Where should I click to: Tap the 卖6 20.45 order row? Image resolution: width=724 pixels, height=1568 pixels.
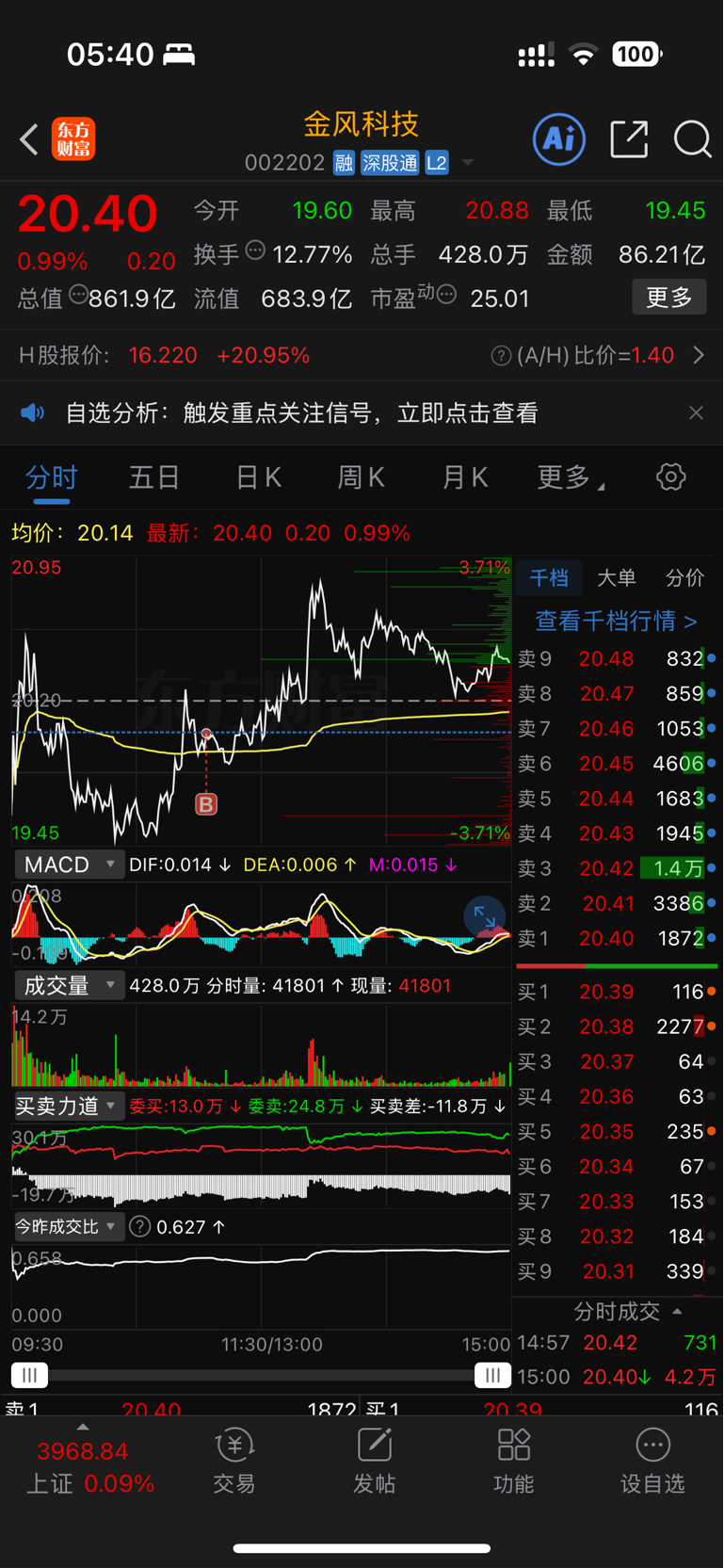(x=617, y=763)
